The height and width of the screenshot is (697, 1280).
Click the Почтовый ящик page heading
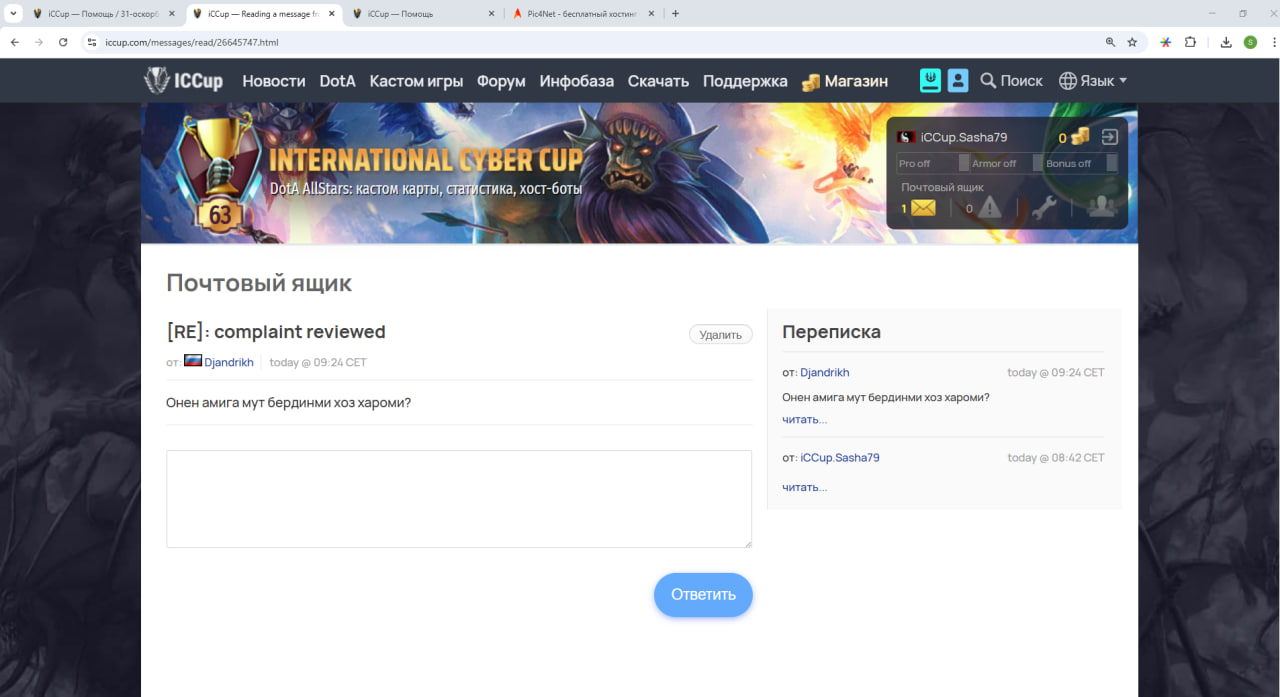point(259,283)
